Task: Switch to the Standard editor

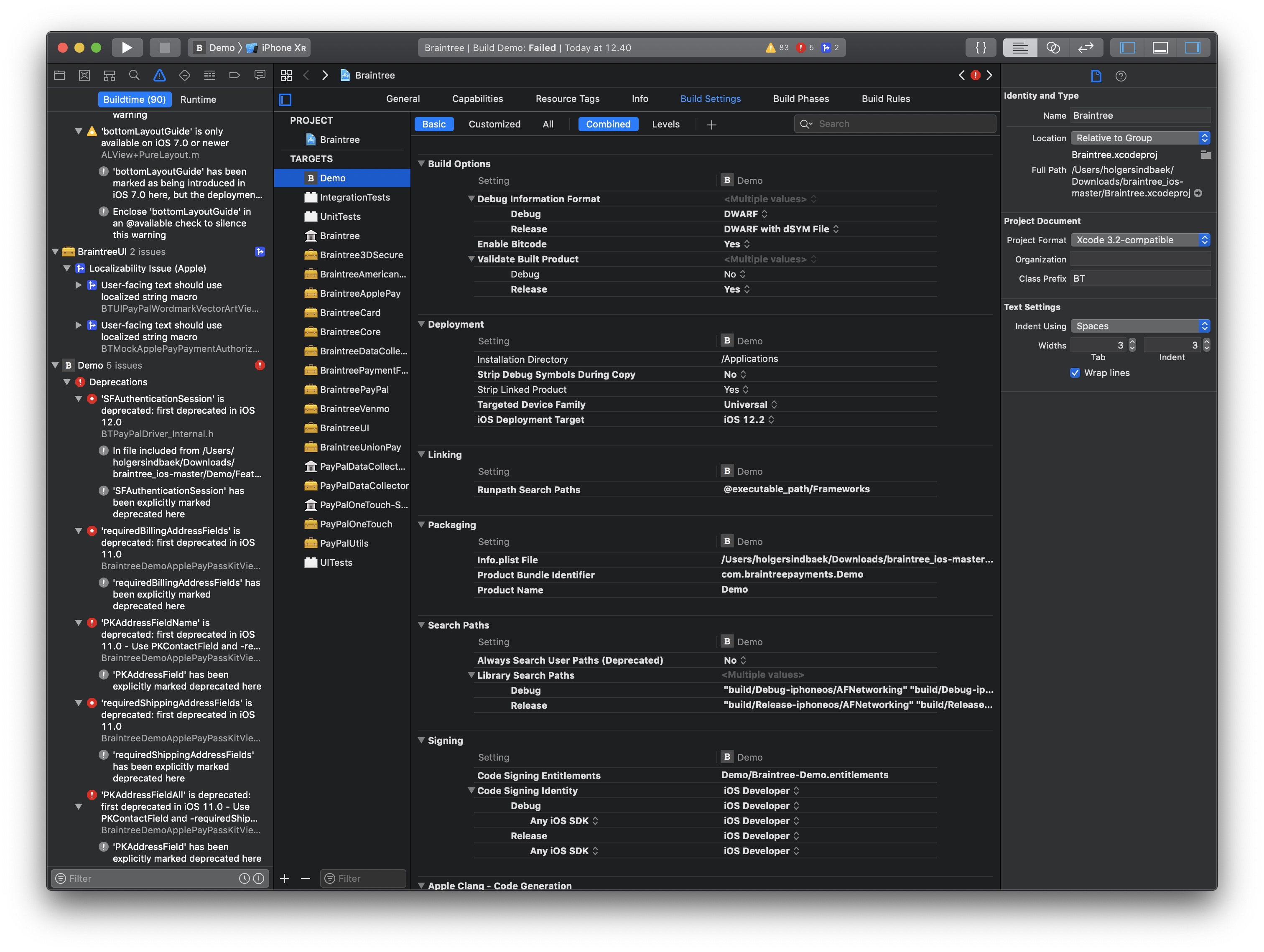Action: pos(1020,47)
